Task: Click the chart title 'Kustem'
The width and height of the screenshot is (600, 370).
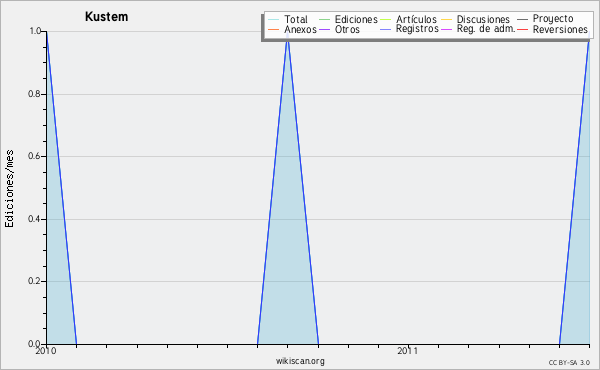Action: [x=106, y=17]
